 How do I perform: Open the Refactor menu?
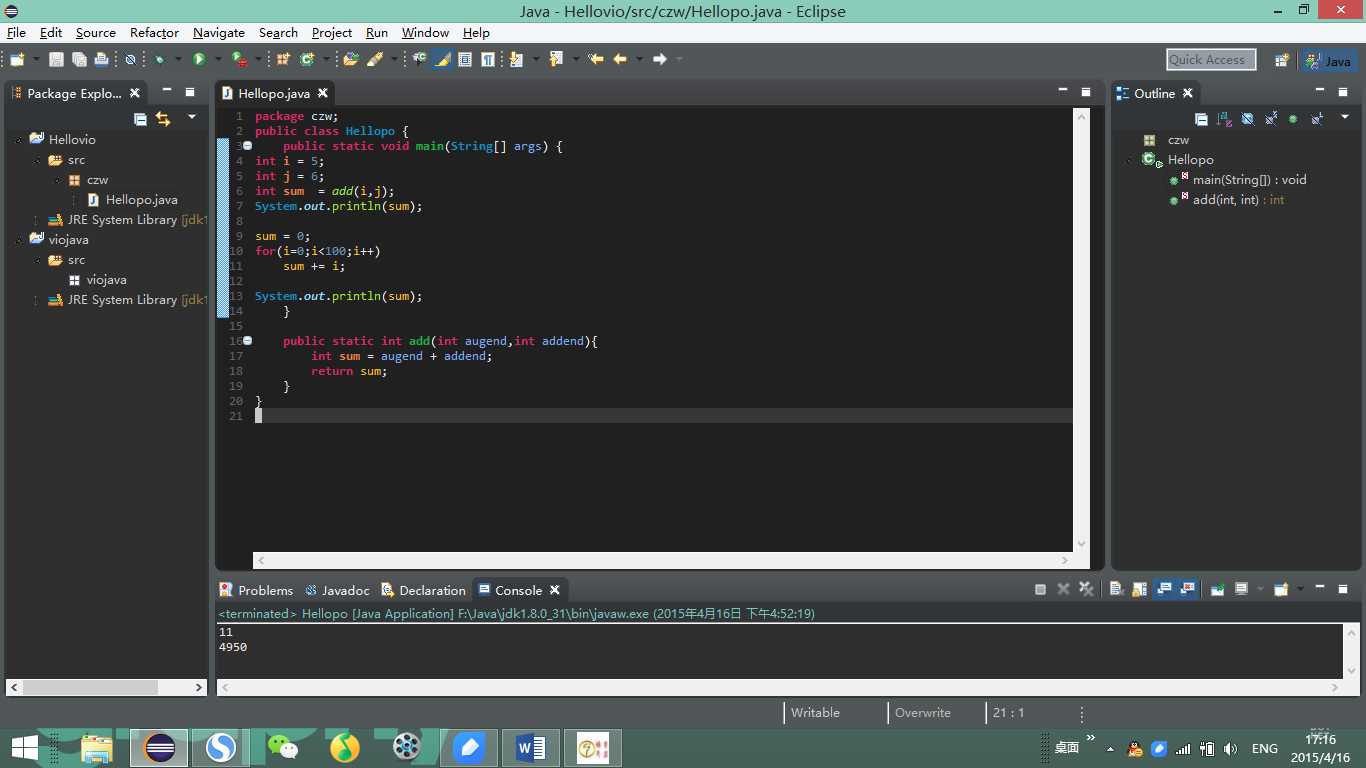[154, 33]
